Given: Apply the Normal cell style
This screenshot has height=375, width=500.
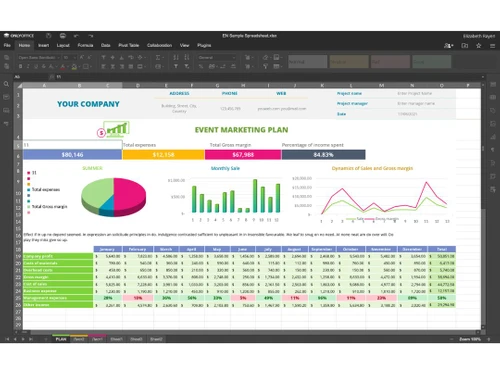Looking at the screenshot, I should coord(308,62).
